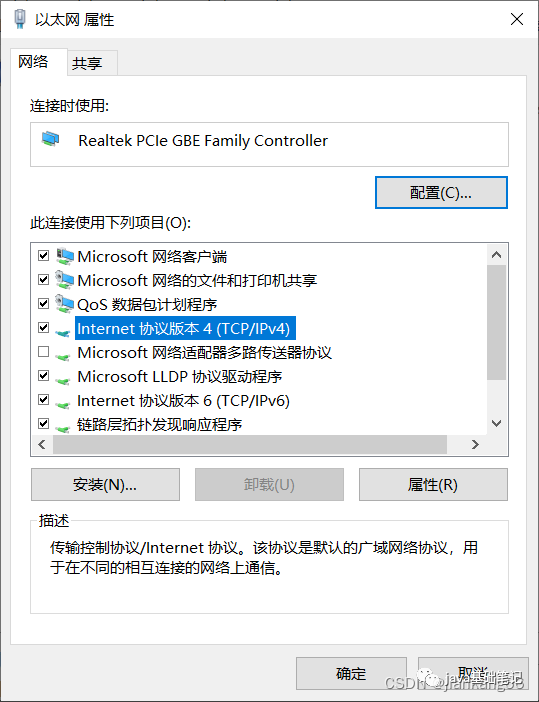
Task: Click the TCP/IPv6 protocol icon
Action: coord(63,404)
